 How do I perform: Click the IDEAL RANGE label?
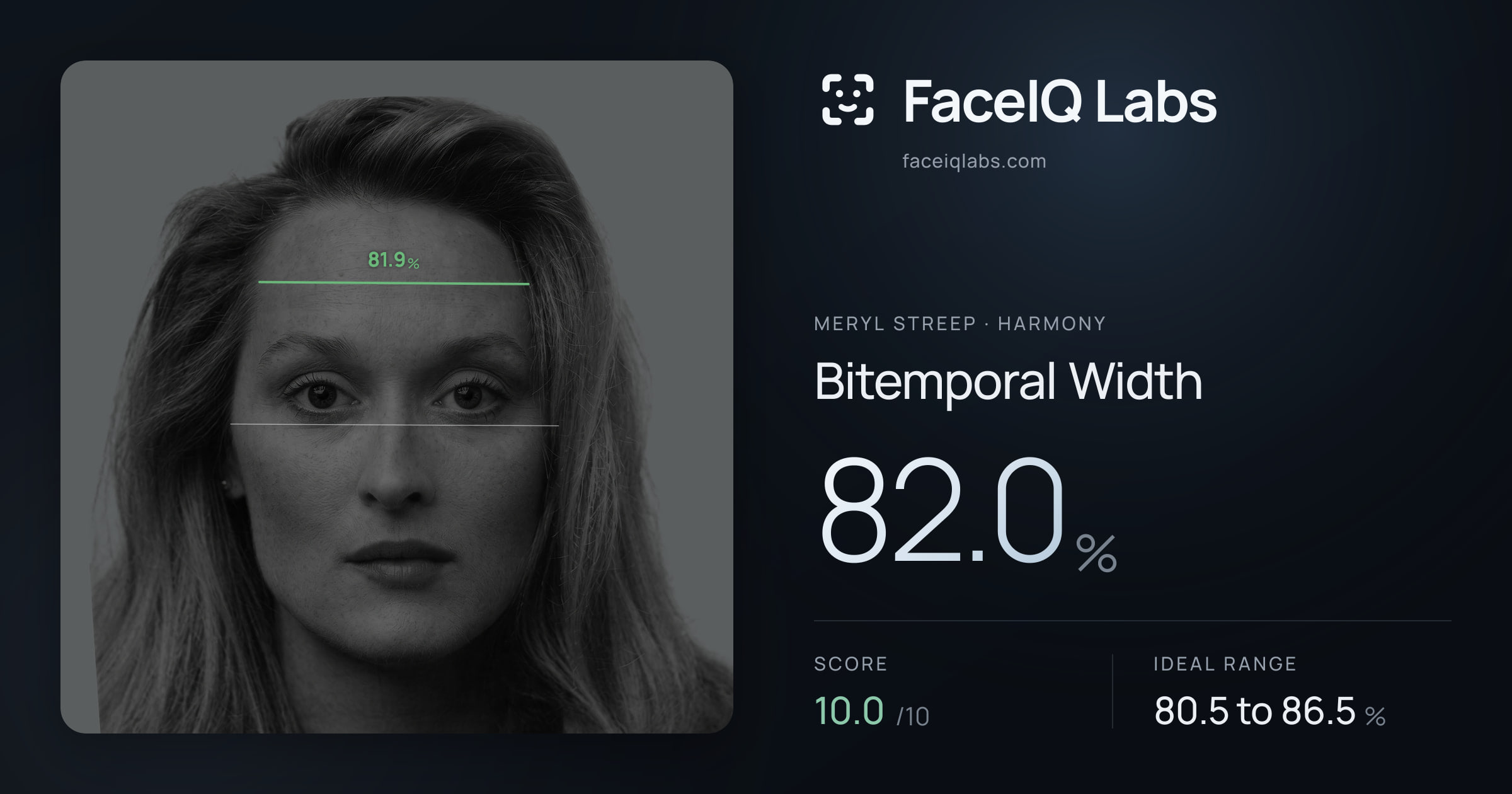pyautogui.click(x=1225, y=664)
